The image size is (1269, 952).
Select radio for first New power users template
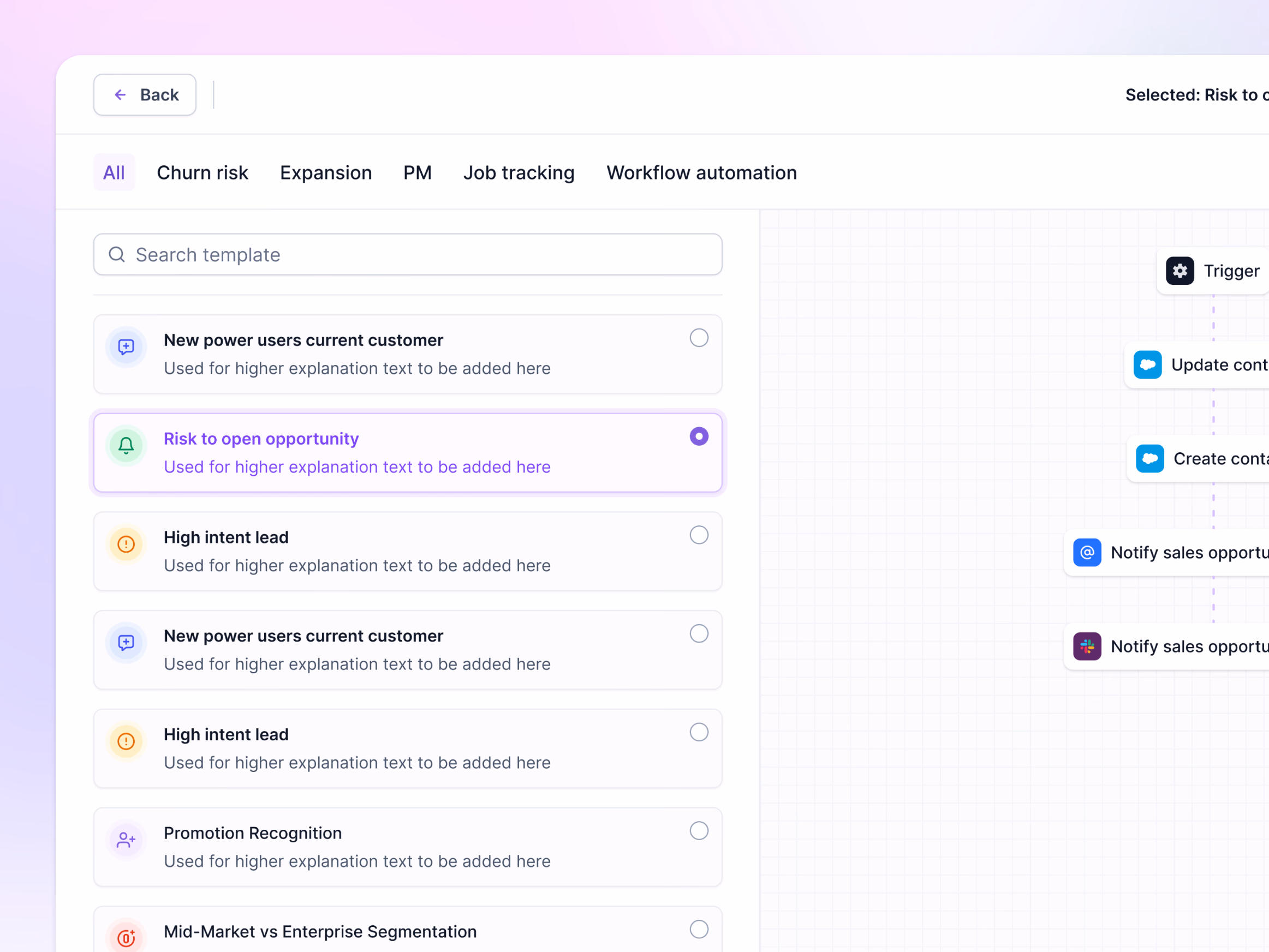pyautogui.click(x=699, y=338)
